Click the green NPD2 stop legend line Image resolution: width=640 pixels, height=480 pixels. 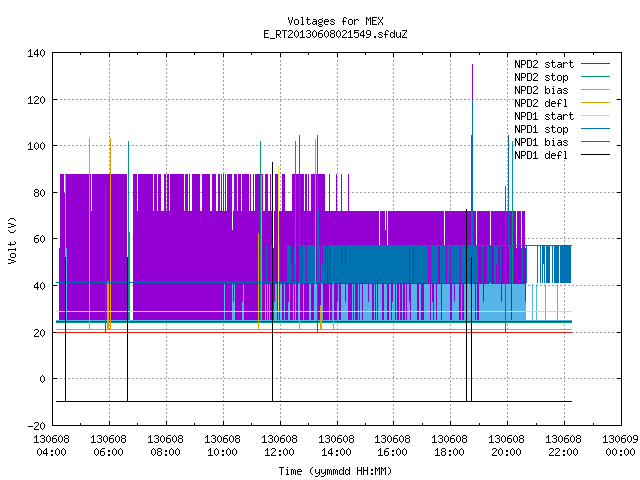point(595,76)
